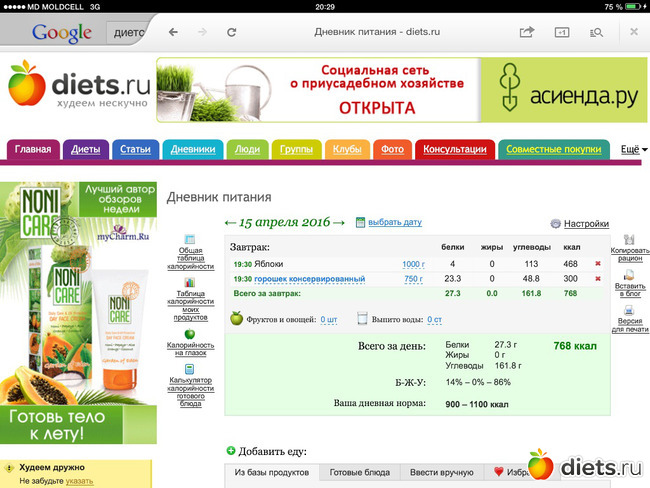Switch to the Готовые блюда tab
Screen dimensions: 650x488
coord(359,472)
